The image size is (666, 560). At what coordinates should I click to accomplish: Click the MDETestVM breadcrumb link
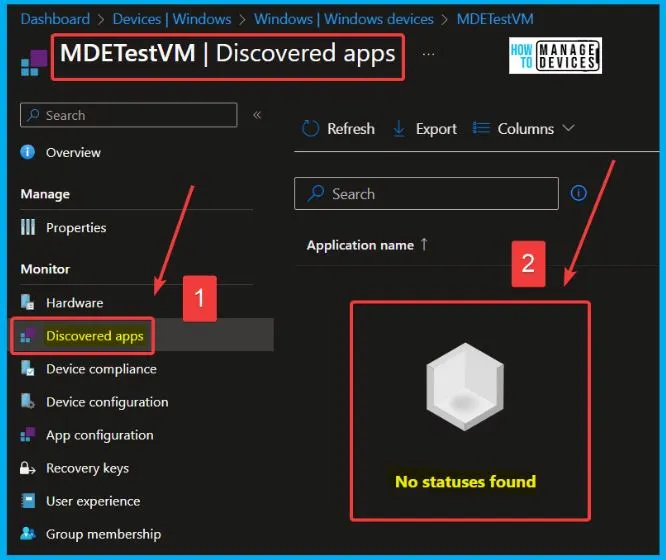pyautogui.click(x=495, y=19)
